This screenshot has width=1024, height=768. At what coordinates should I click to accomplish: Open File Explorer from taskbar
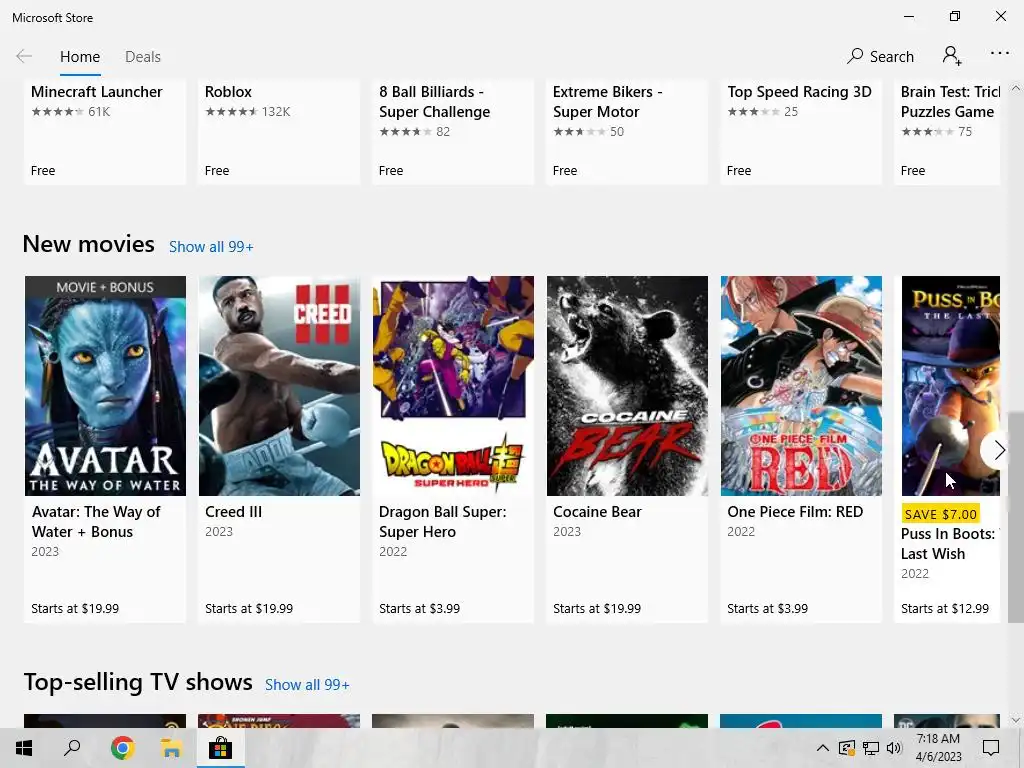coord(171,748)
